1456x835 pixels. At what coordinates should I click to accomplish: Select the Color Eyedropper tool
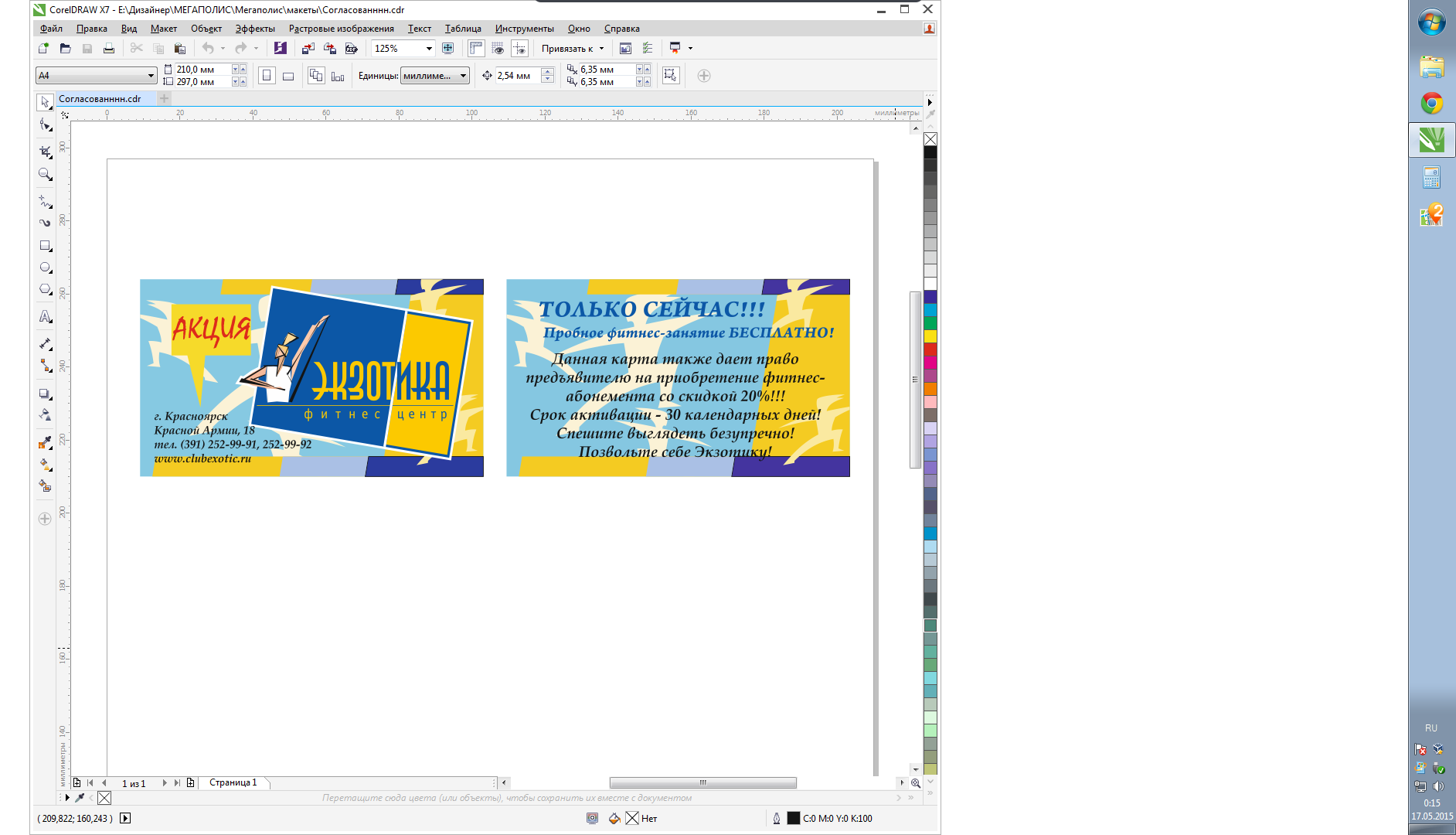[45, 442]
